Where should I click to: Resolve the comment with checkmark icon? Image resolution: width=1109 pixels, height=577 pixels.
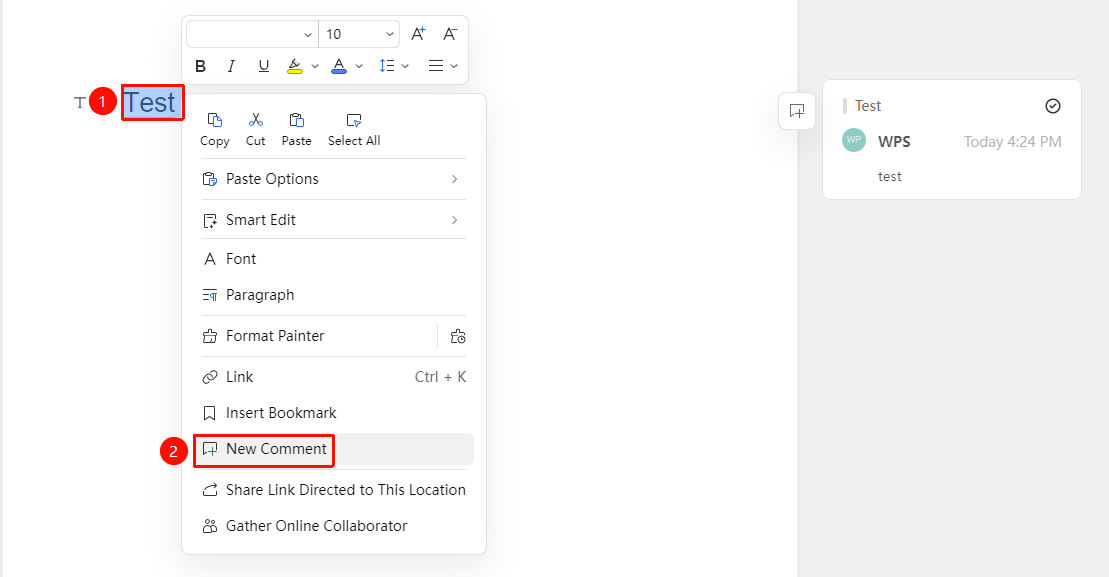point(1053,106)
